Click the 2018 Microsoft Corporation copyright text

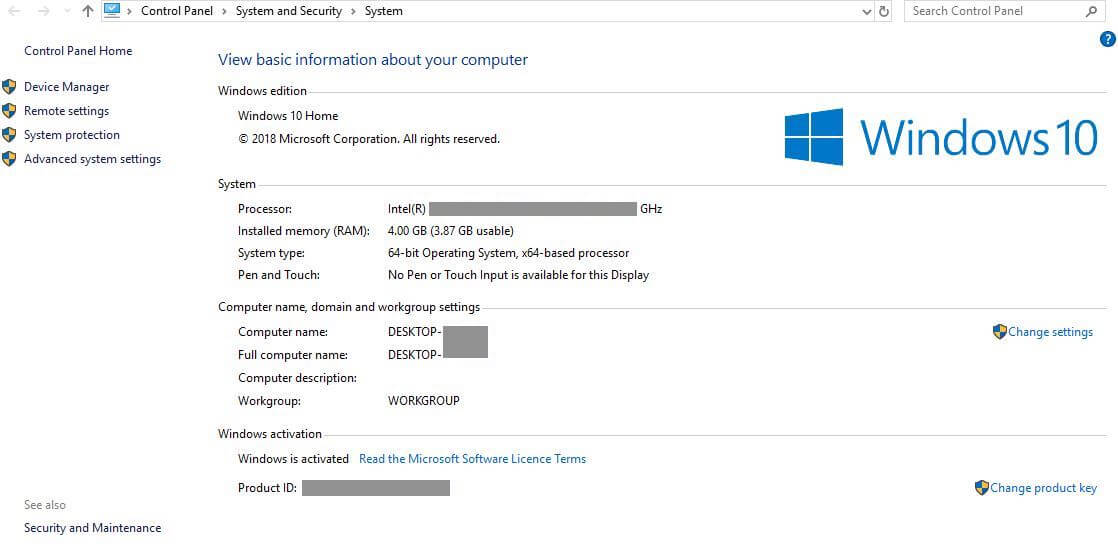click(x=369, y=139)
